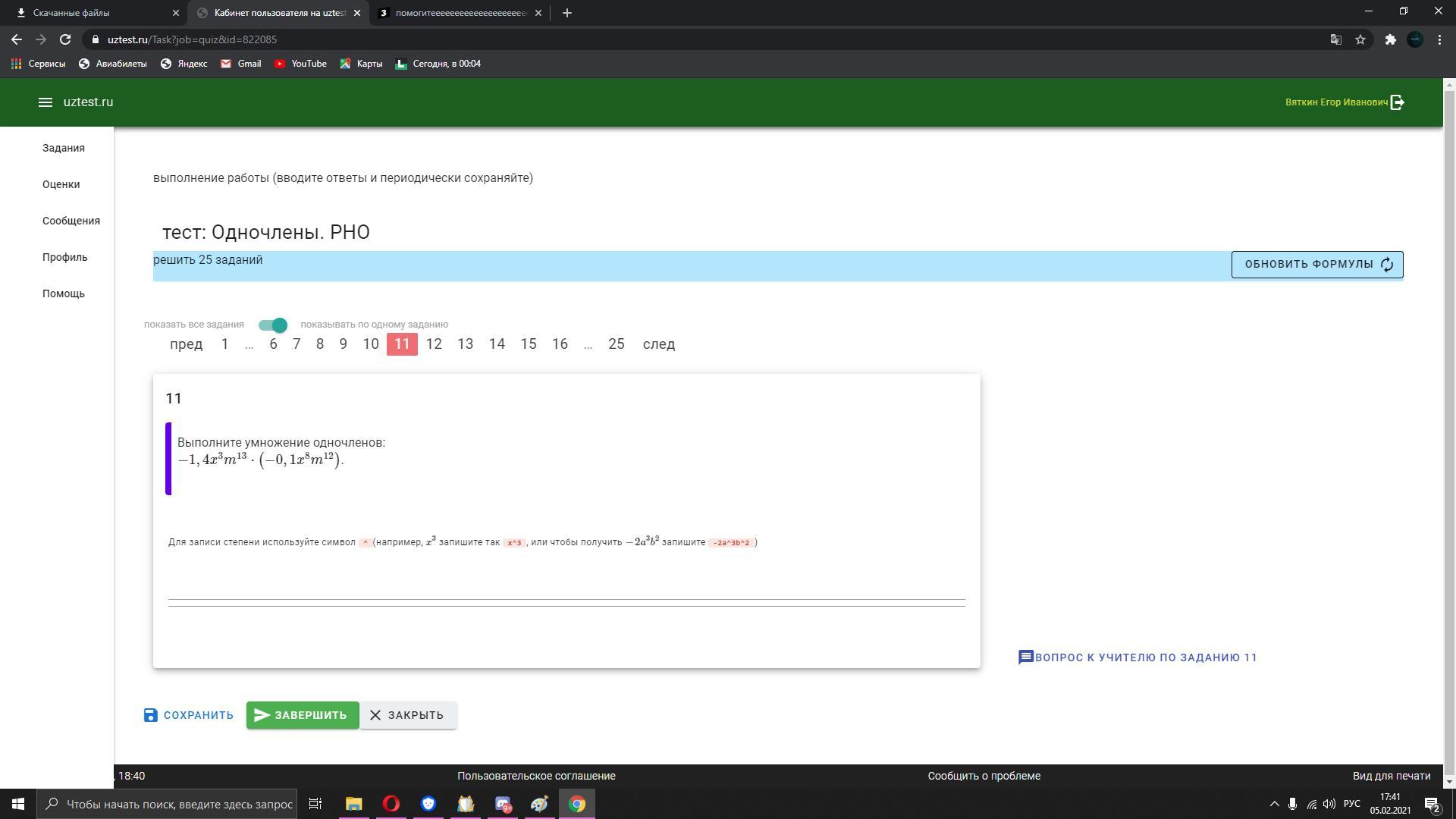This screenshot has width=1456, height=819.
Task: Open the Chrome three-dot menu
Action: 1439,39
